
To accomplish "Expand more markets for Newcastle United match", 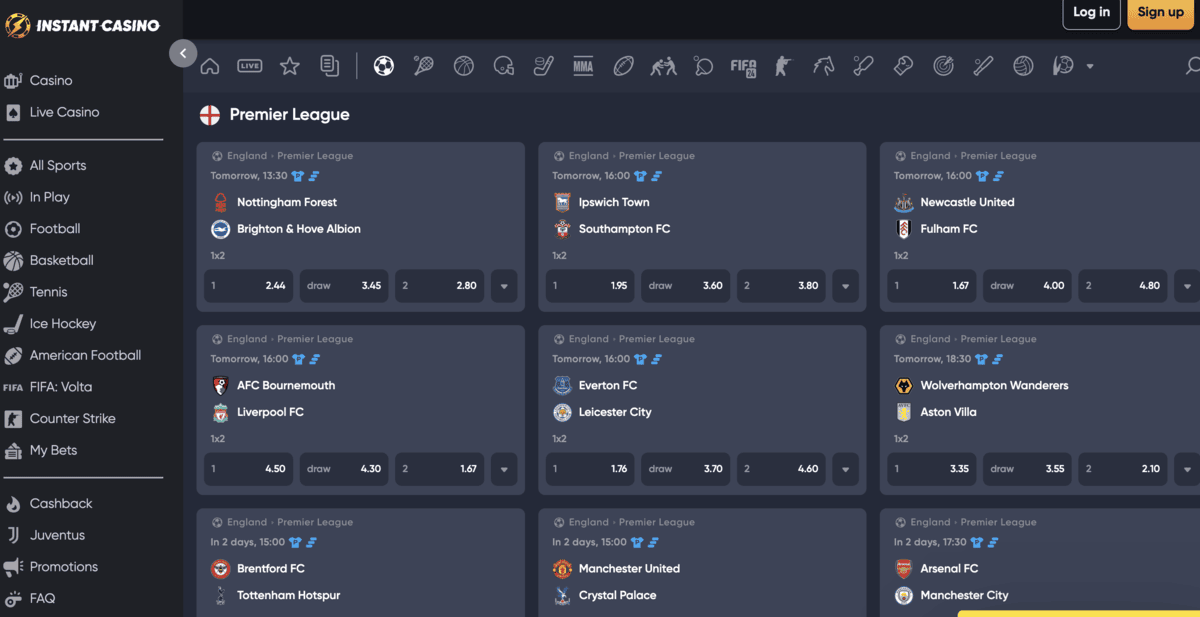I will coord(1187,286).
